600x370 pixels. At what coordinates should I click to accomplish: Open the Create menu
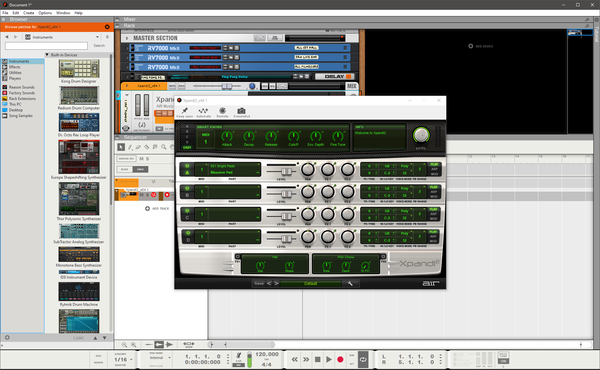pyautogui.click(x=29, y=13)
